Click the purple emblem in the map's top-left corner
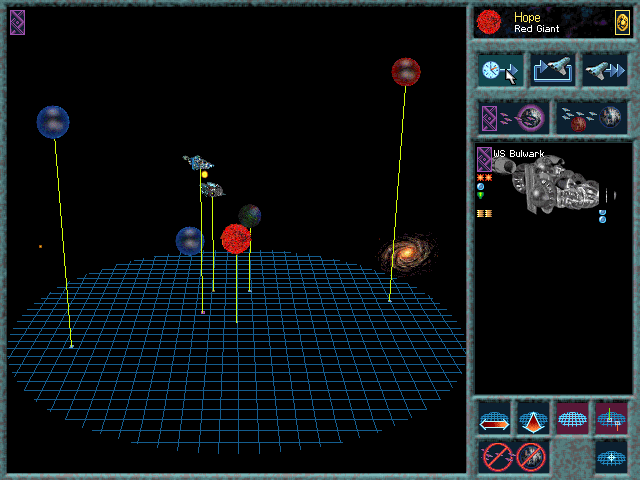The width and height of the screenshot is (640, 480). coord(18,22)
